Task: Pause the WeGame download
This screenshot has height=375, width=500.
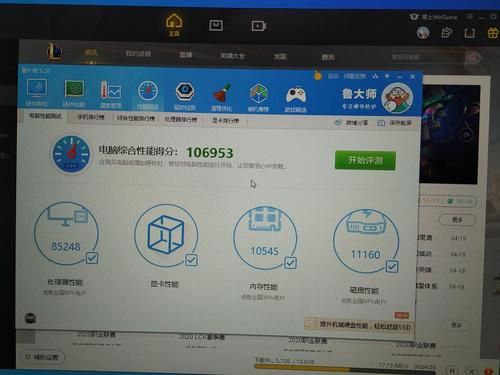Action: pos(452,371)
